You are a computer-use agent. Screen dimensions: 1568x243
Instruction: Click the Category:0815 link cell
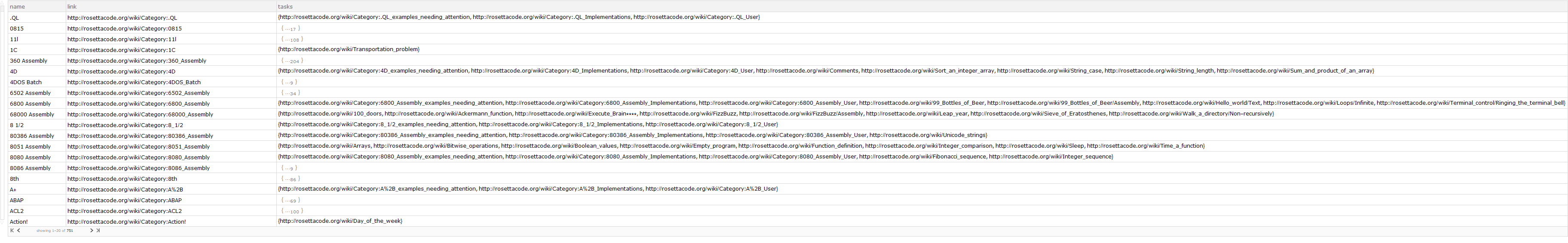171,29
